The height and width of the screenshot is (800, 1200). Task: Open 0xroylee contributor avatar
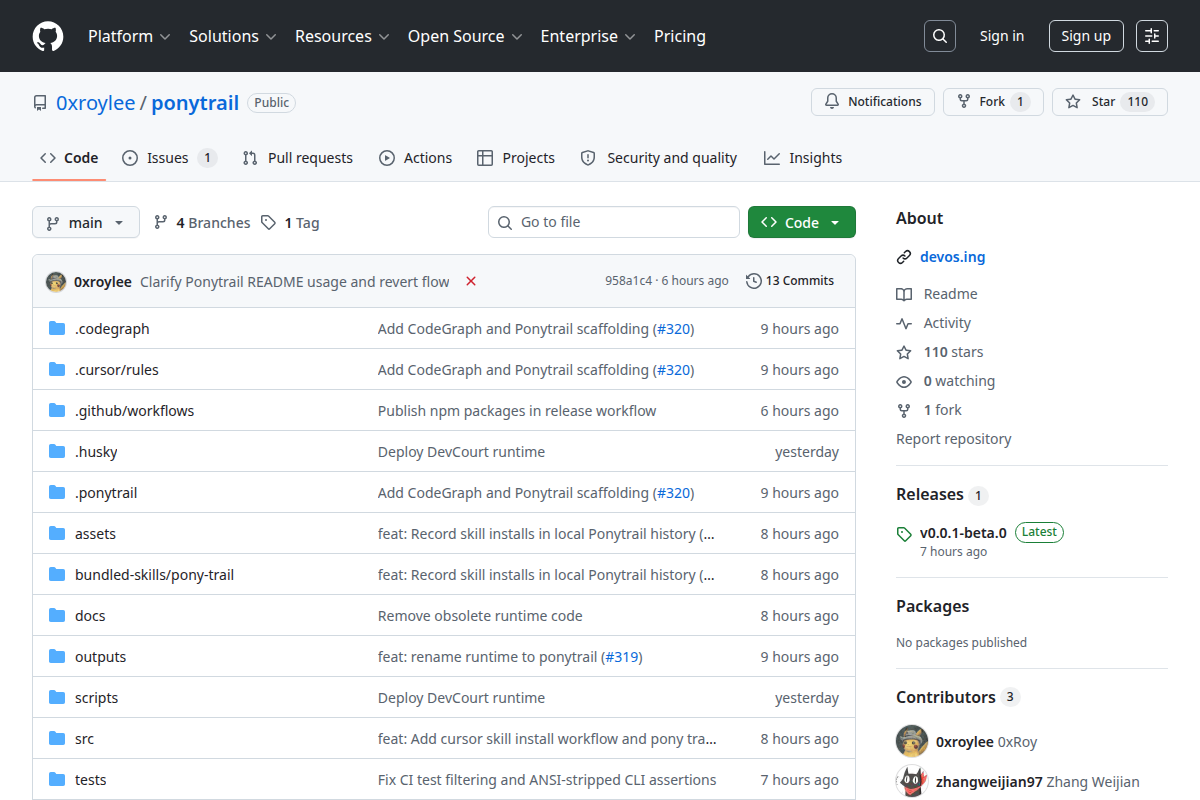point(912,742)
